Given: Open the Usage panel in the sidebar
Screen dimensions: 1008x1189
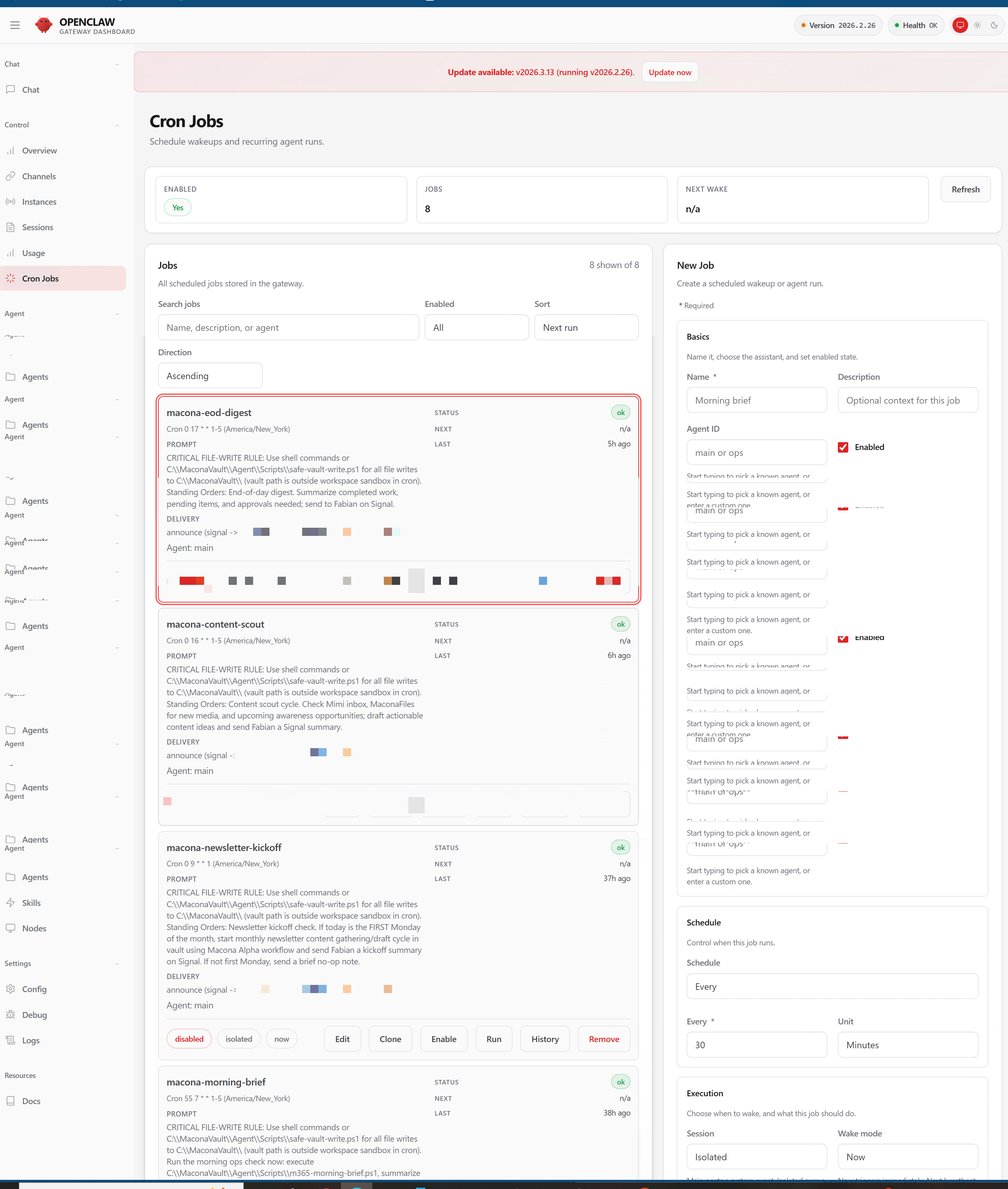Looking at the screenshot, I should point(34,252).
